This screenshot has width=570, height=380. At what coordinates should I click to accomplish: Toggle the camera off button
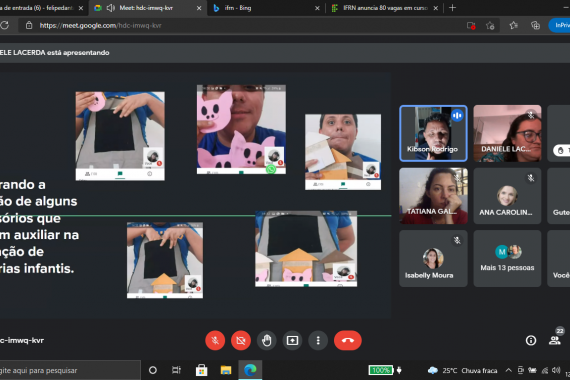(241, 340)
